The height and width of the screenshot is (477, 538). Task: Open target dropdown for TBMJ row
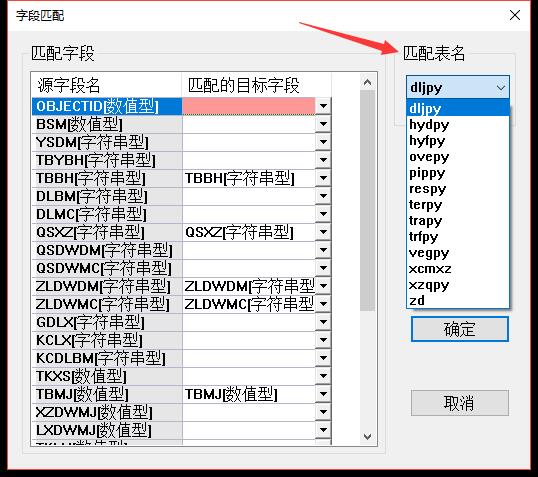point(323,394)
